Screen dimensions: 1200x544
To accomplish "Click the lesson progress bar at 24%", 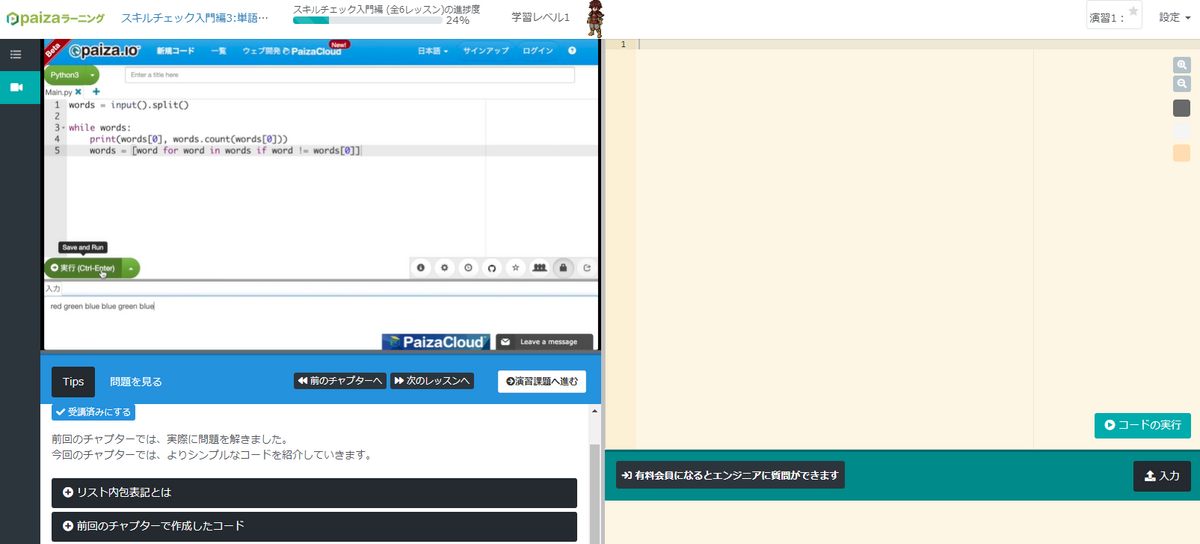I will tap(367, 20).
